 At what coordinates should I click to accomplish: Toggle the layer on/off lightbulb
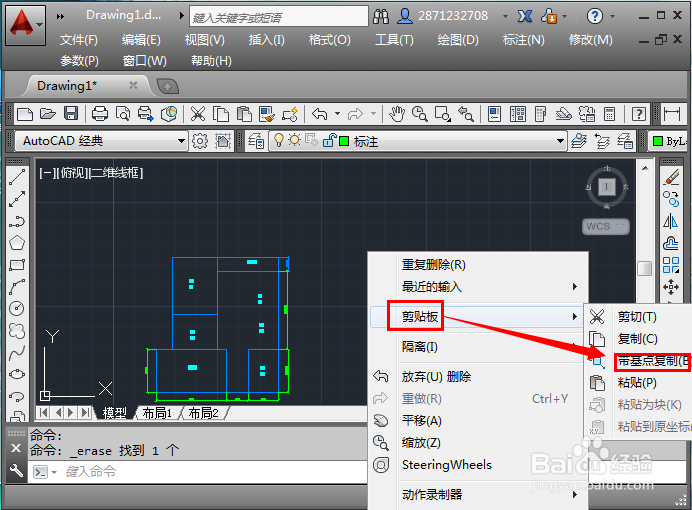pyautogui.click(x=278, y=140)
